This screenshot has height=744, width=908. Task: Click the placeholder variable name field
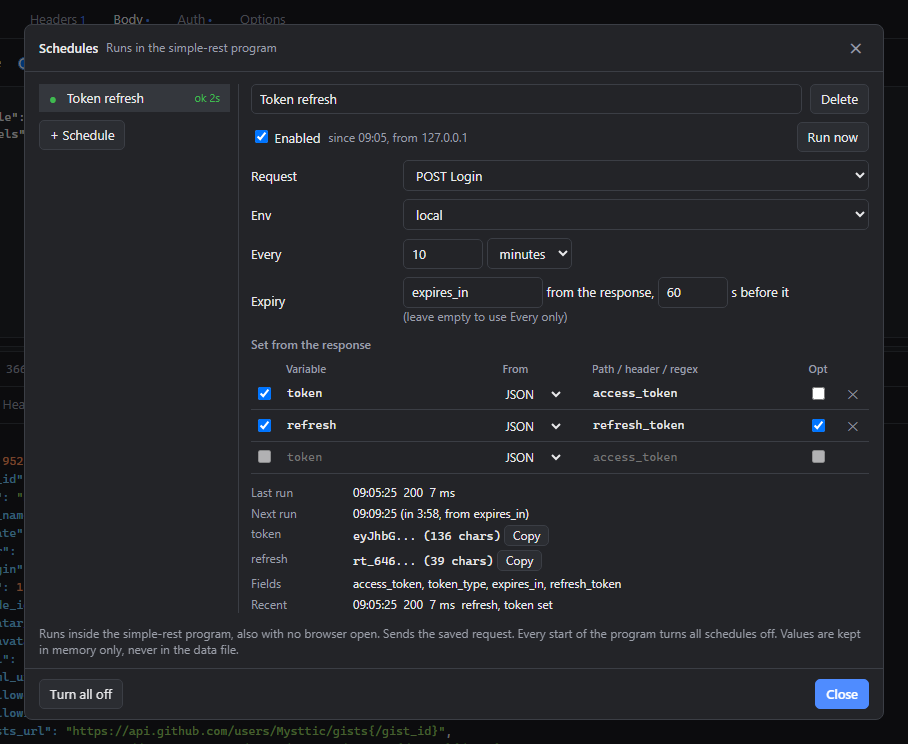click(x=389, y=457)
